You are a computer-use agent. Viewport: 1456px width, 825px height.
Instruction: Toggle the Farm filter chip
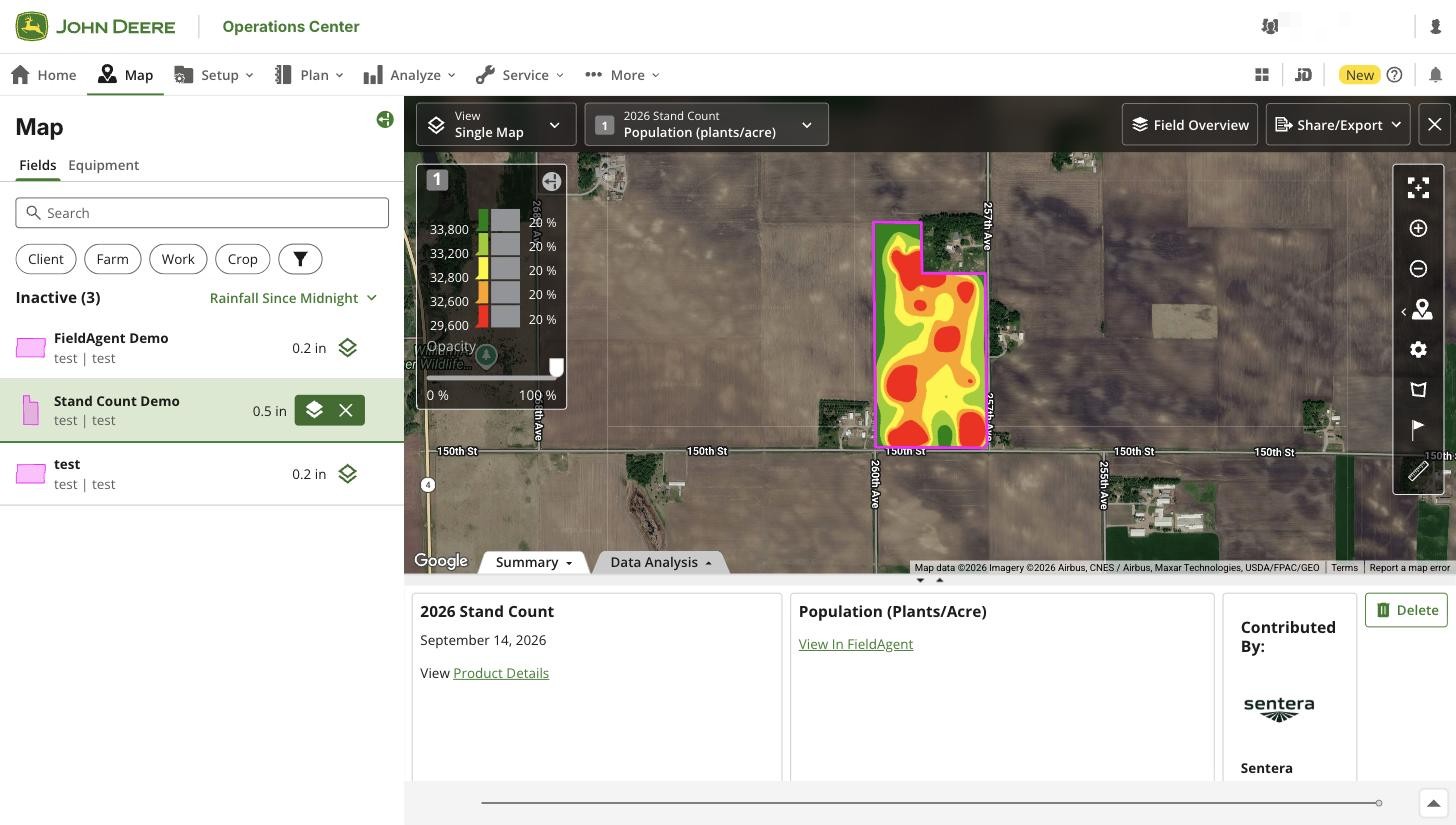113,259
